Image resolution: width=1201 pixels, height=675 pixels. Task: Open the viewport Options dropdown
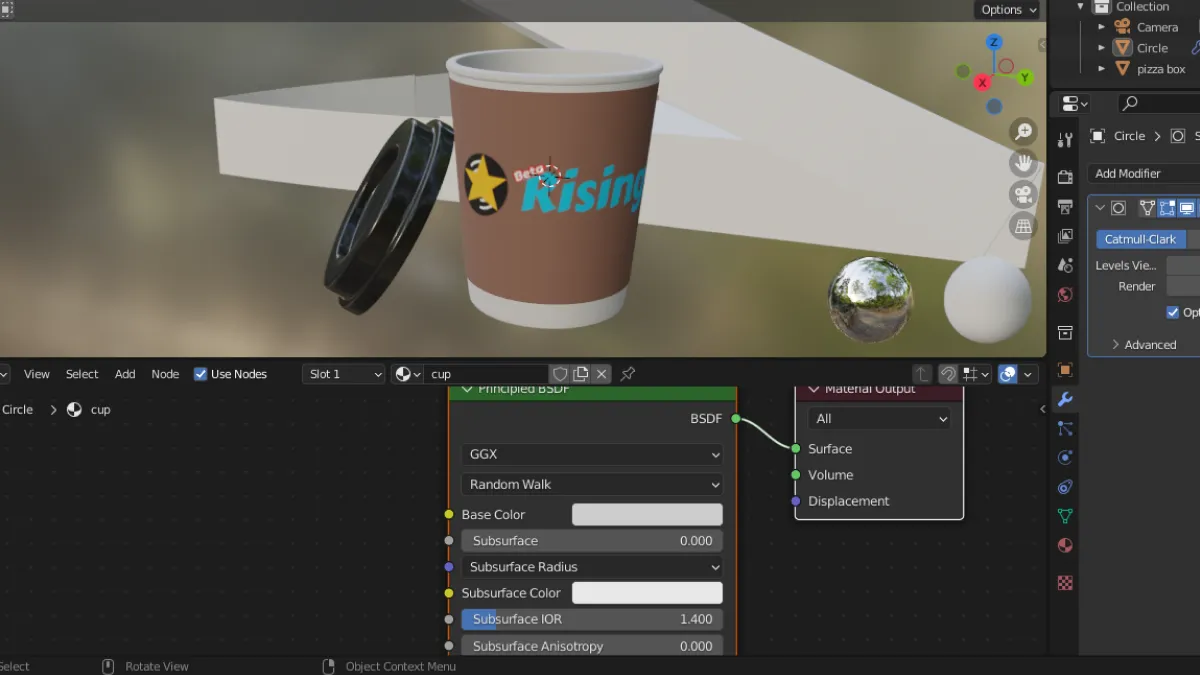click(x=1008, y=10)
